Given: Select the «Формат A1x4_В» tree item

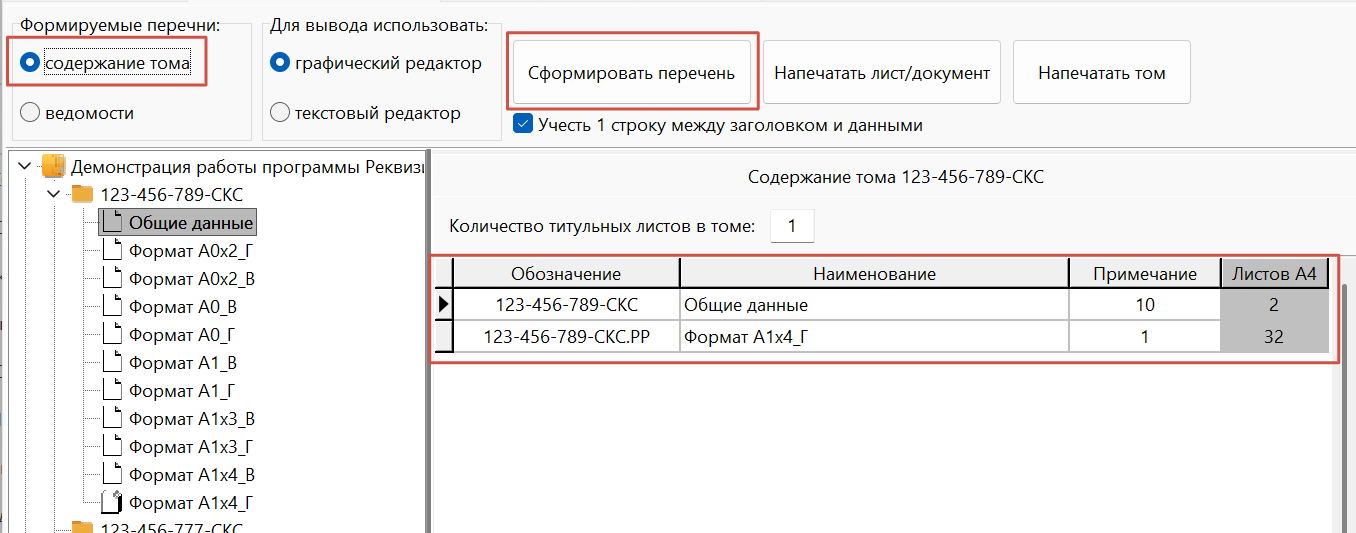Looking at the screenshot, I should point(192,474).
